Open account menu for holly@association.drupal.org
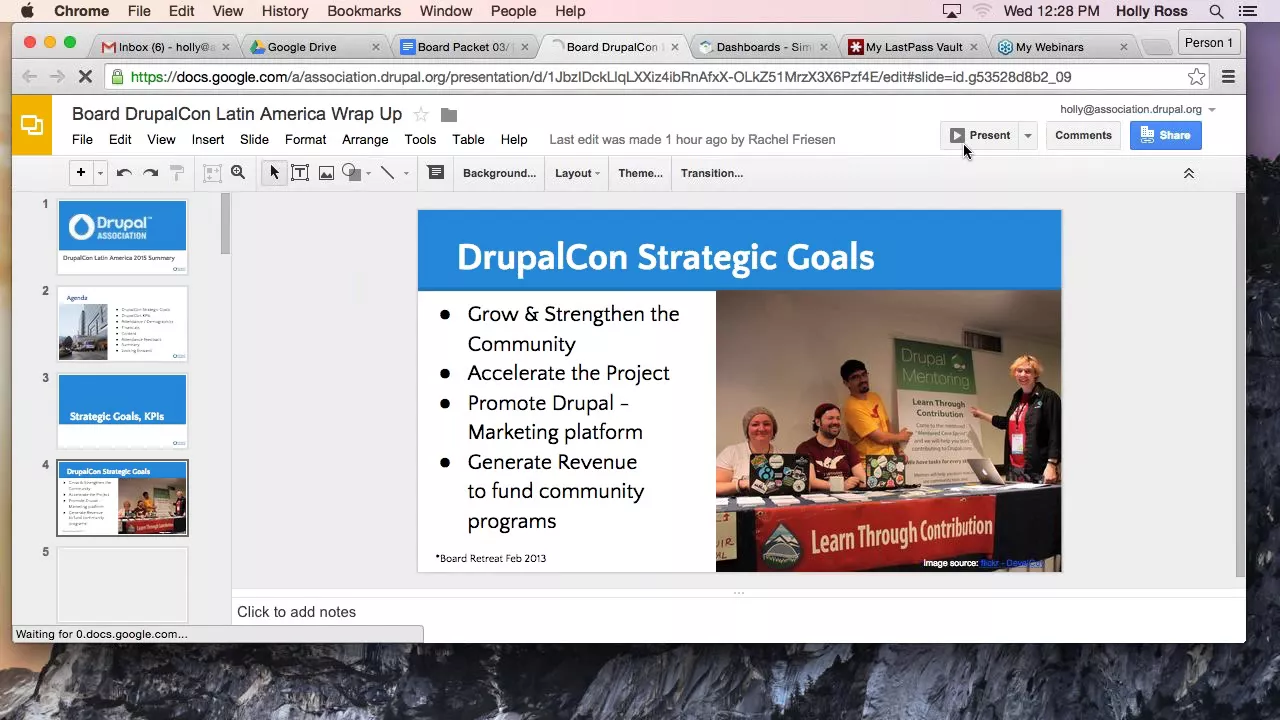The image size is (1280, 720). (1138, 109)
